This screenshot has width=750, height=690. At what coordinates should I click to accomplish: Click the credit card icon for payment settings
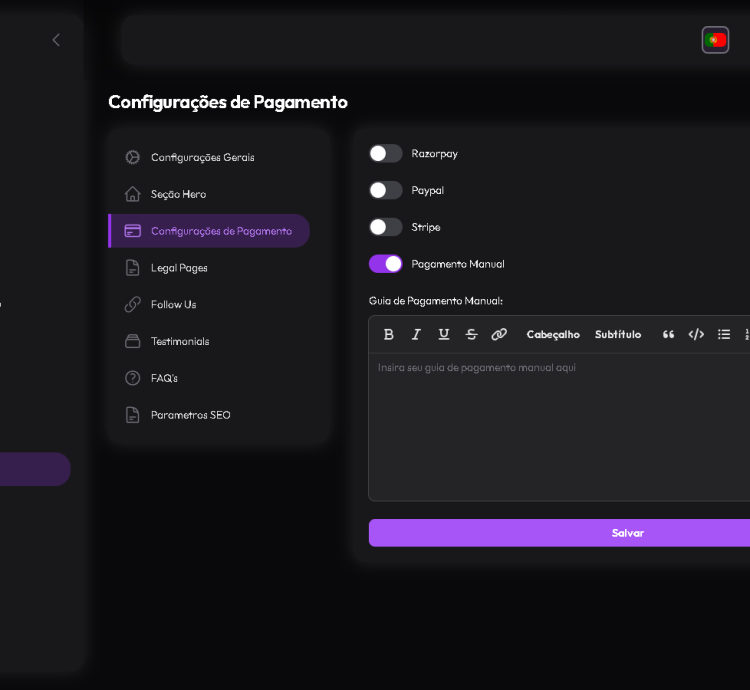point(132,231)
